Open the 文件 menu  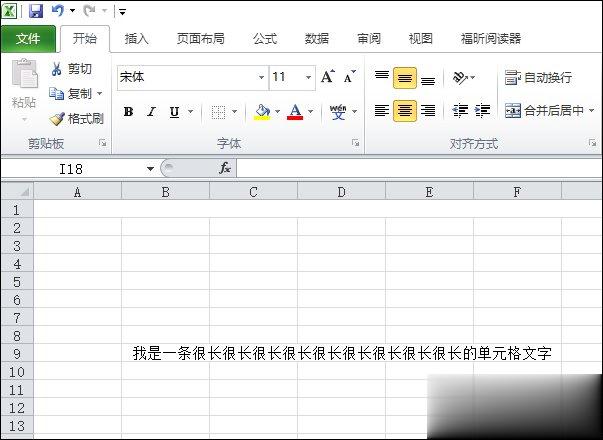click(x=28, y=38)
